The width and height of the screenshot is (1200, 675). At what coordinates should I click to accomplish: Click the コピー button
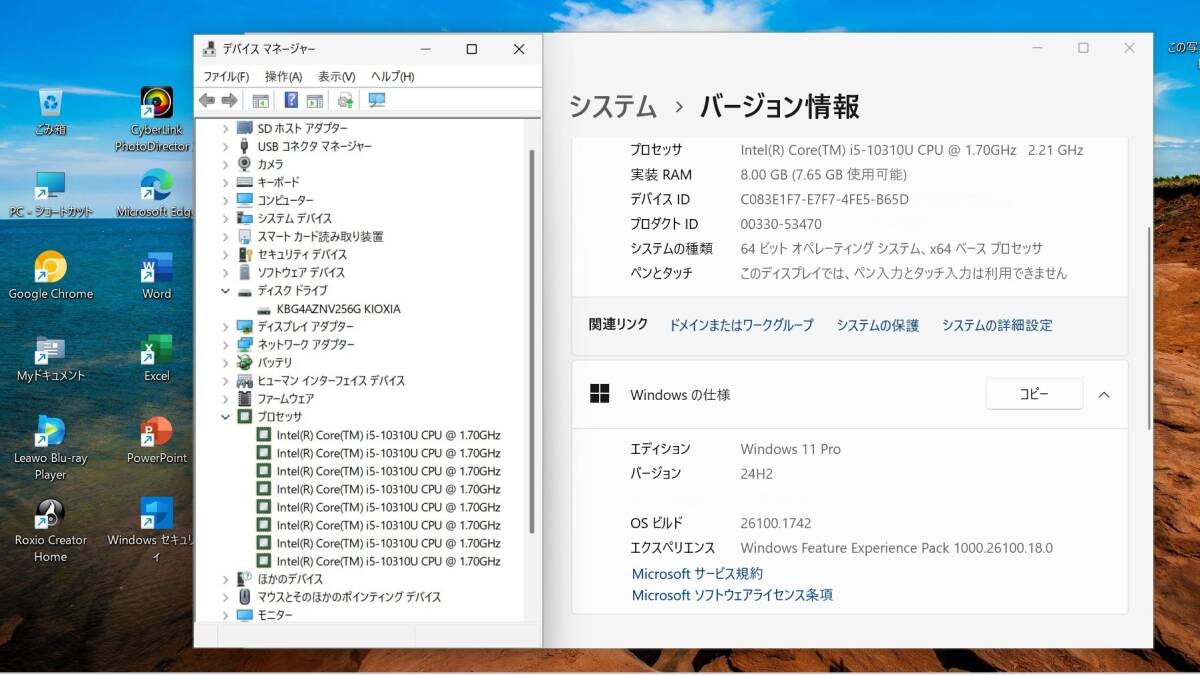[x=1033, y=394]
